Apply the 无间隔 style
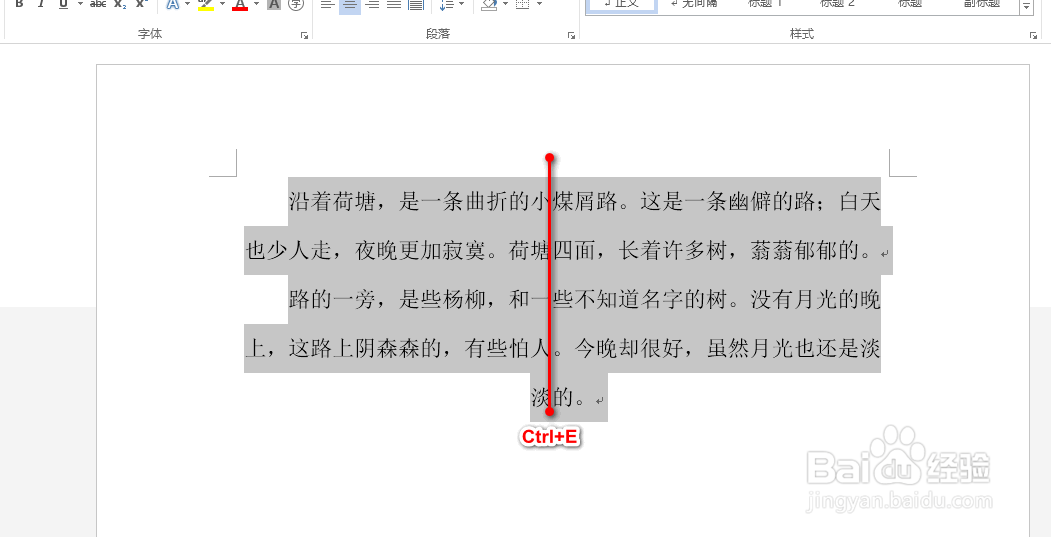This screenshot has width=1051, height=537. (693, 3)
